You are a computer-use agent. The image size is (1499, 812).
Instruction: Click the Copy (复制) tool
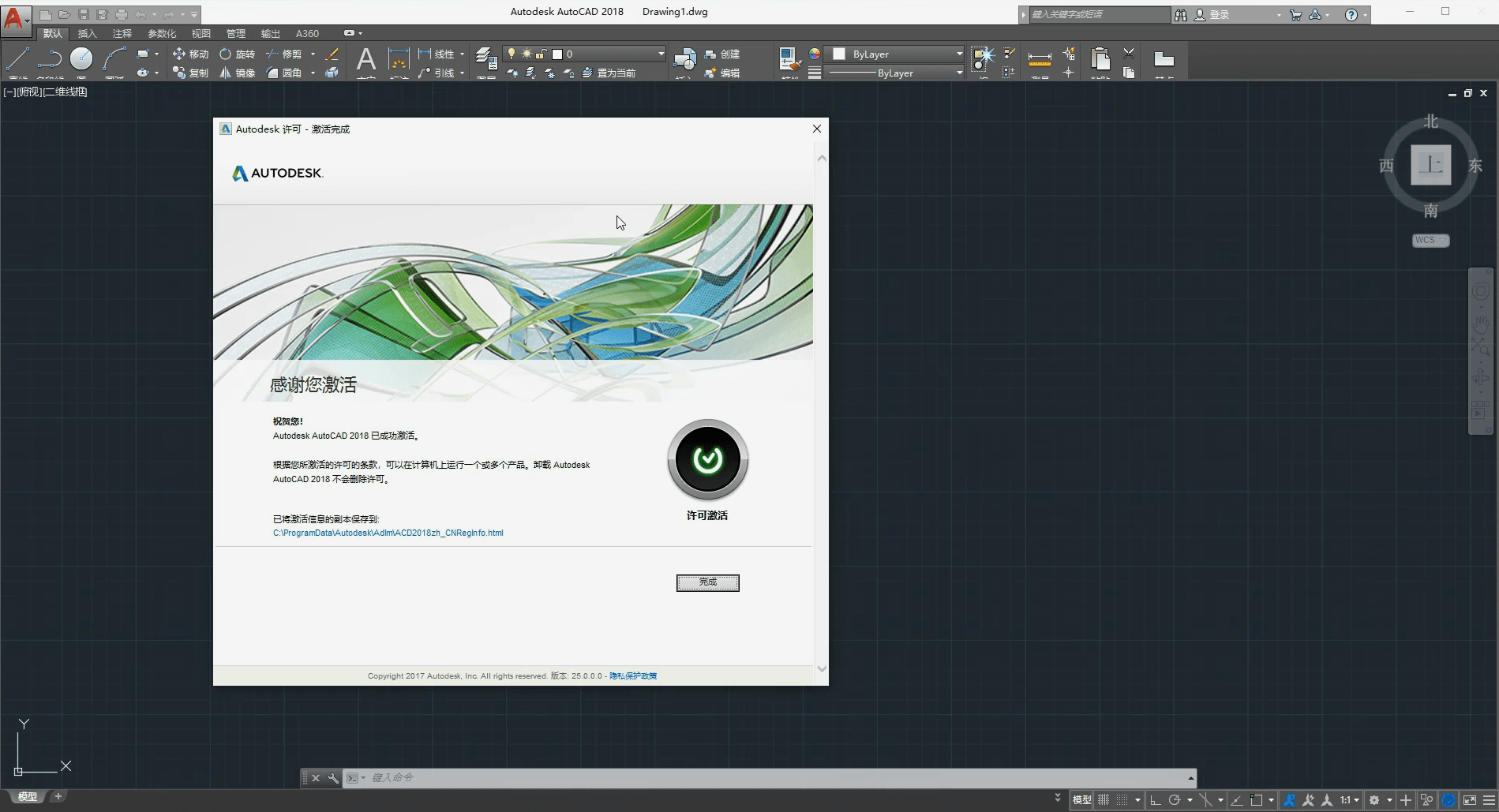(x=190, y=73)
